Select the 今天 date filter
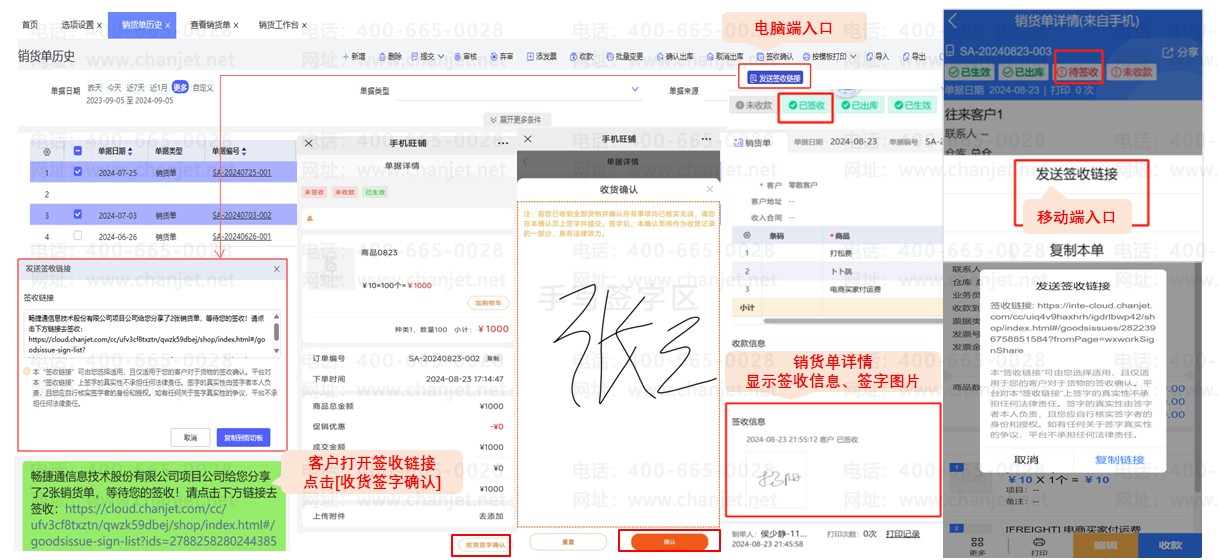 [114, 87]
